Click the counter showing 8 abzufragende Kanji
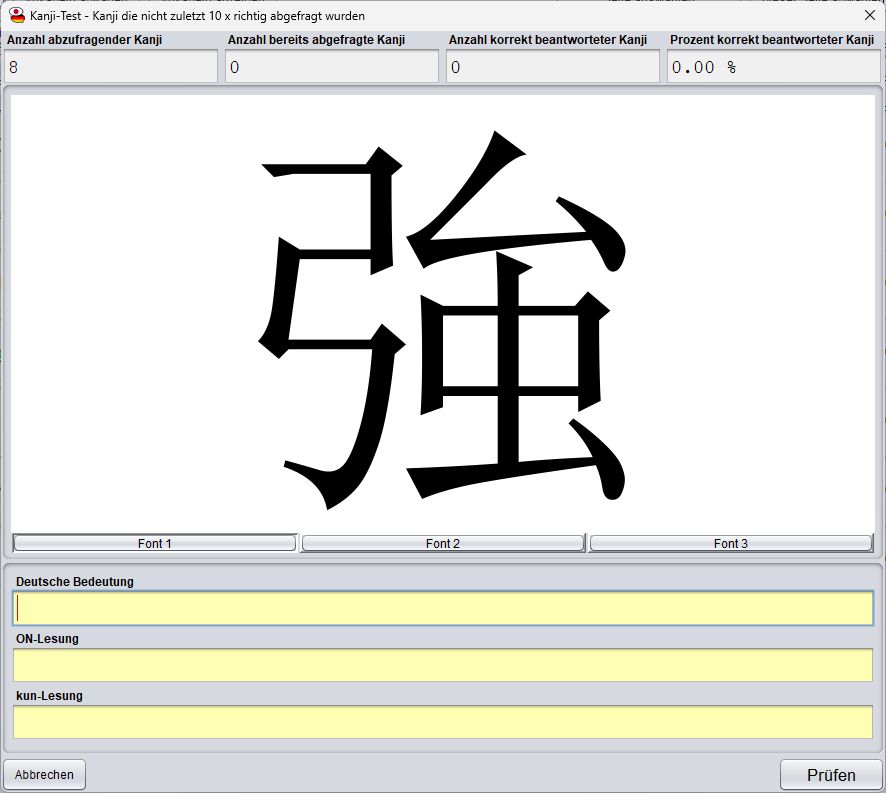Image resolution: width=886 pixels, height=793 pixels. 110,66
